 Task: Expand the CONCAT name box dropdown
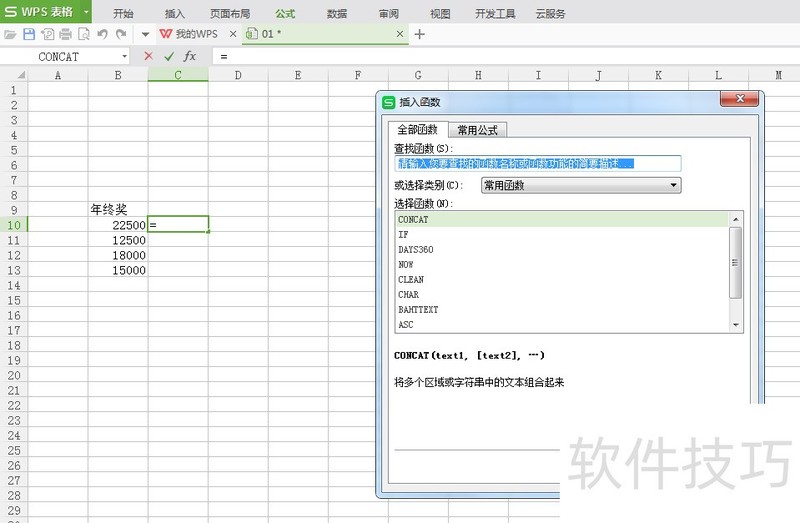pos(125,57)
